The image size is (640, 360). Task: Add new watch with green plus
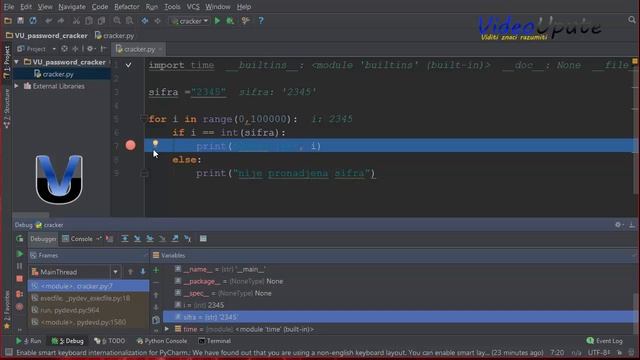pos(156,270)
